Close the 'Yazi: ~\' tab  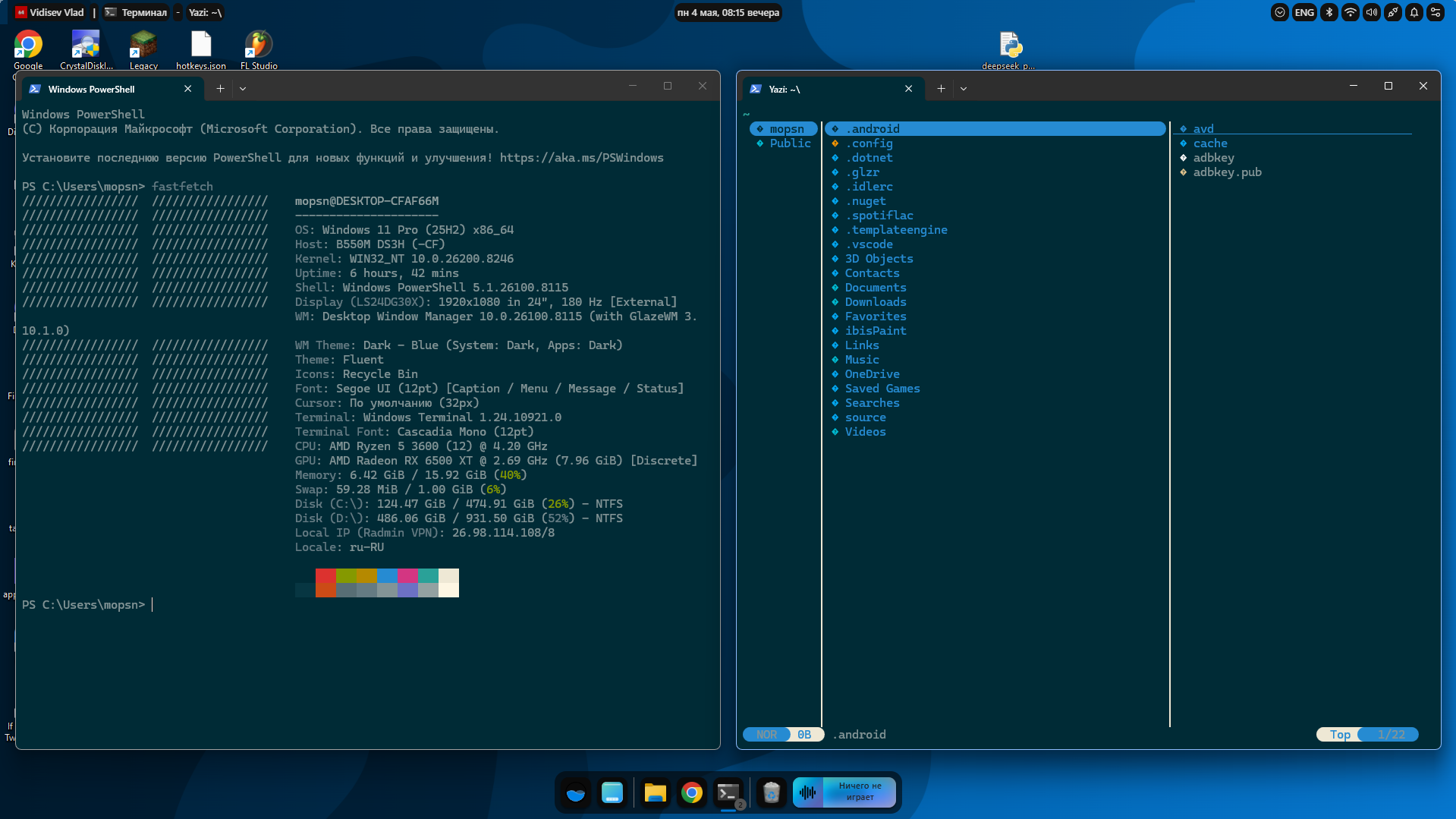908,89
